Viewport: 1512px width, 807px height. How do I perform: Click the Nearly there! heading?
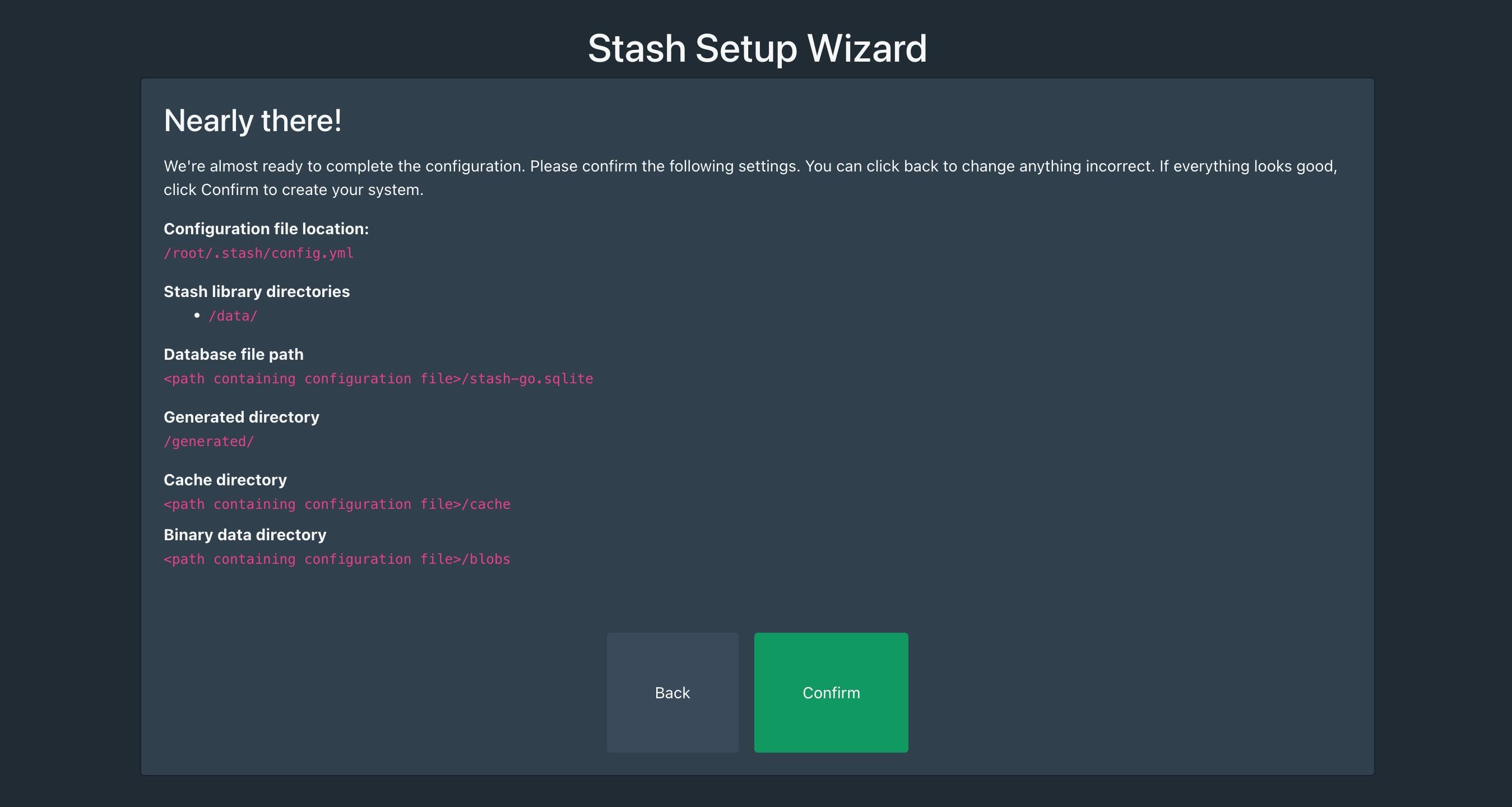252,121
